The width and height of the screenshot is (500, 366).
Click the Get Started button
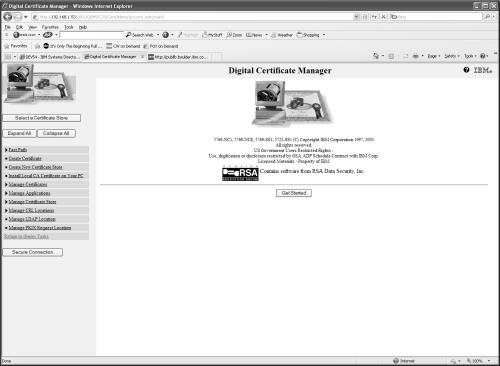[x=294, y=193]
